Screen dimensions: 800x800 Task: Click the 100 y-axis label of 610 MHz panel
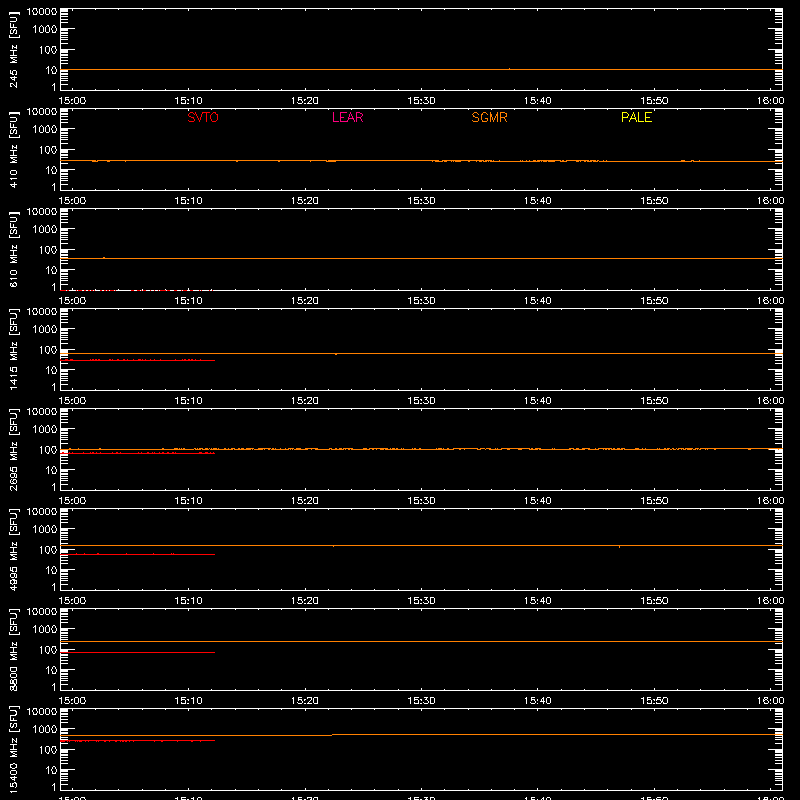coord(48,249)
